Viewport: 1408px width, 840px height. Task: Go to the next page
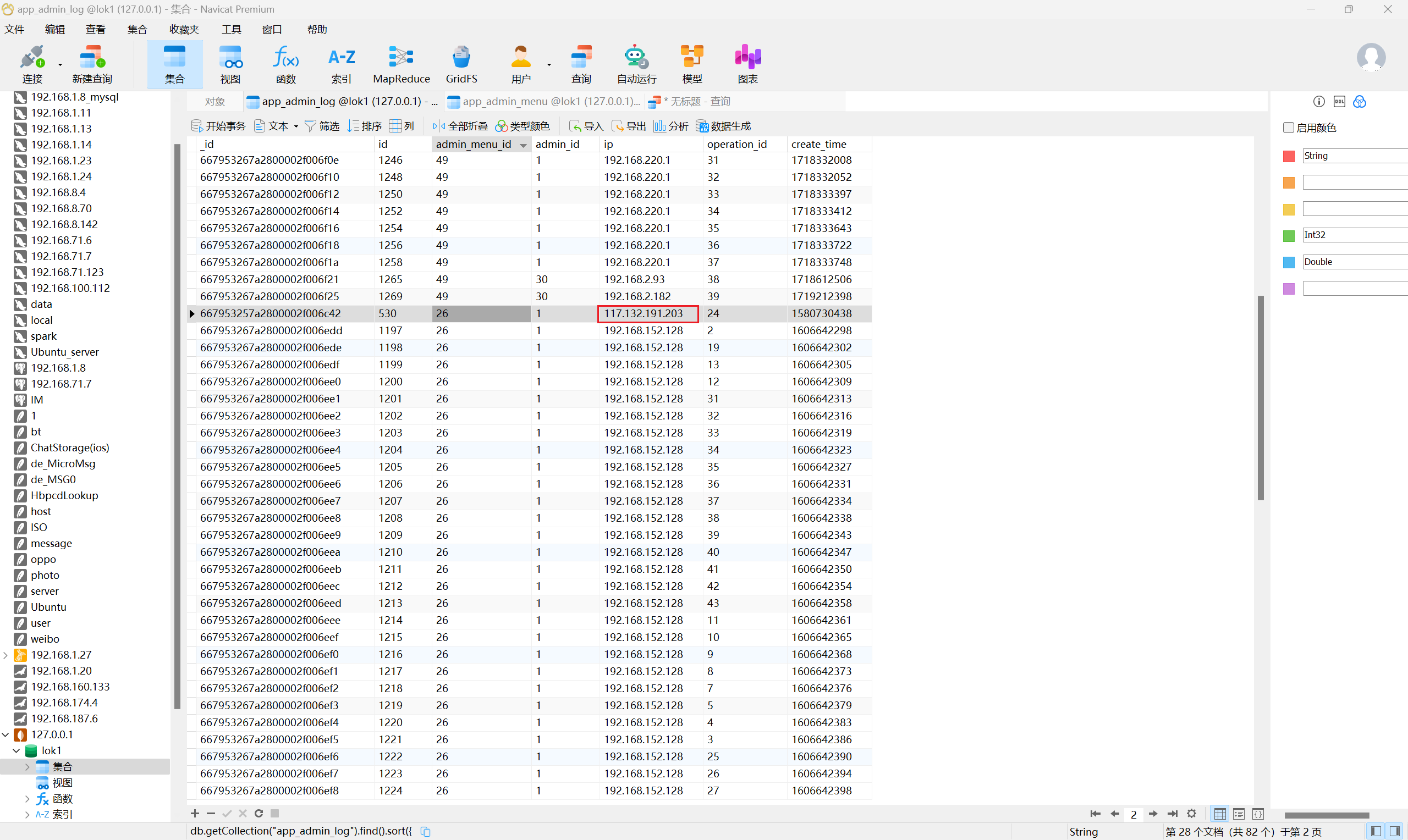[1153, 814]
